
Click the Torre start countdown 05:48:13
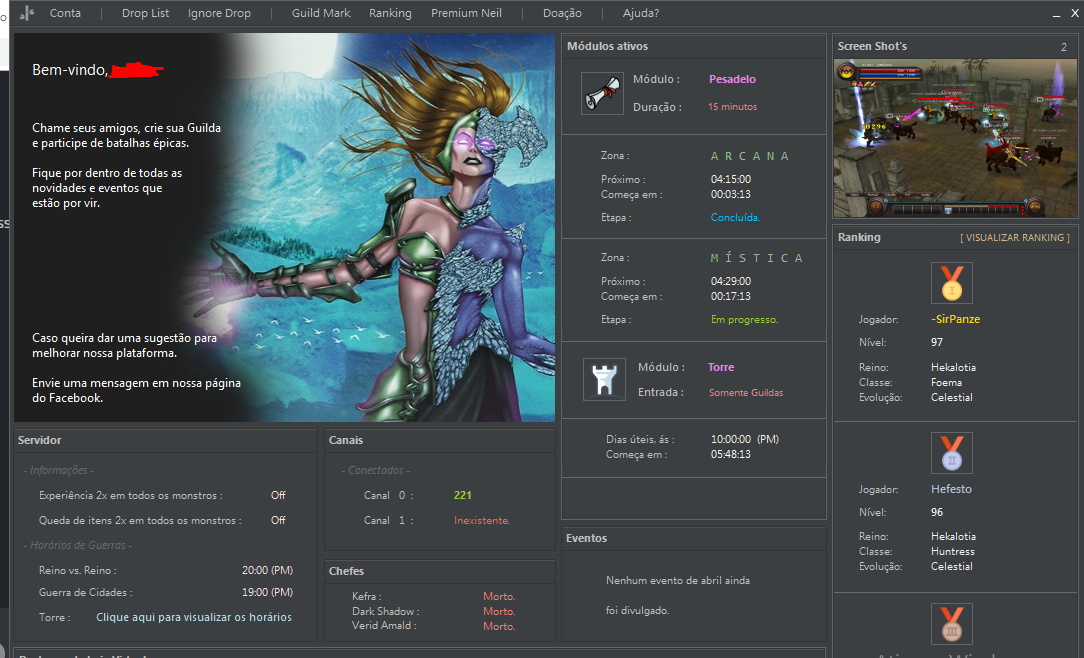coord(731,455)
